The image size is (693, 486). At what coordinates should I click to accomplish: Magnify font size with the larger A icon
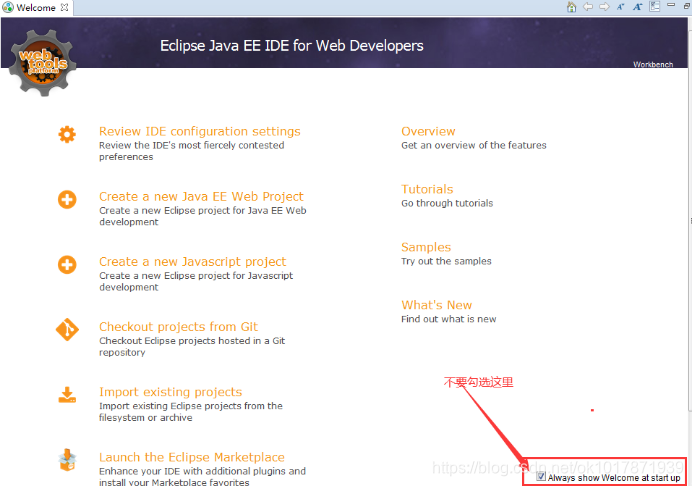coord(637,7)
